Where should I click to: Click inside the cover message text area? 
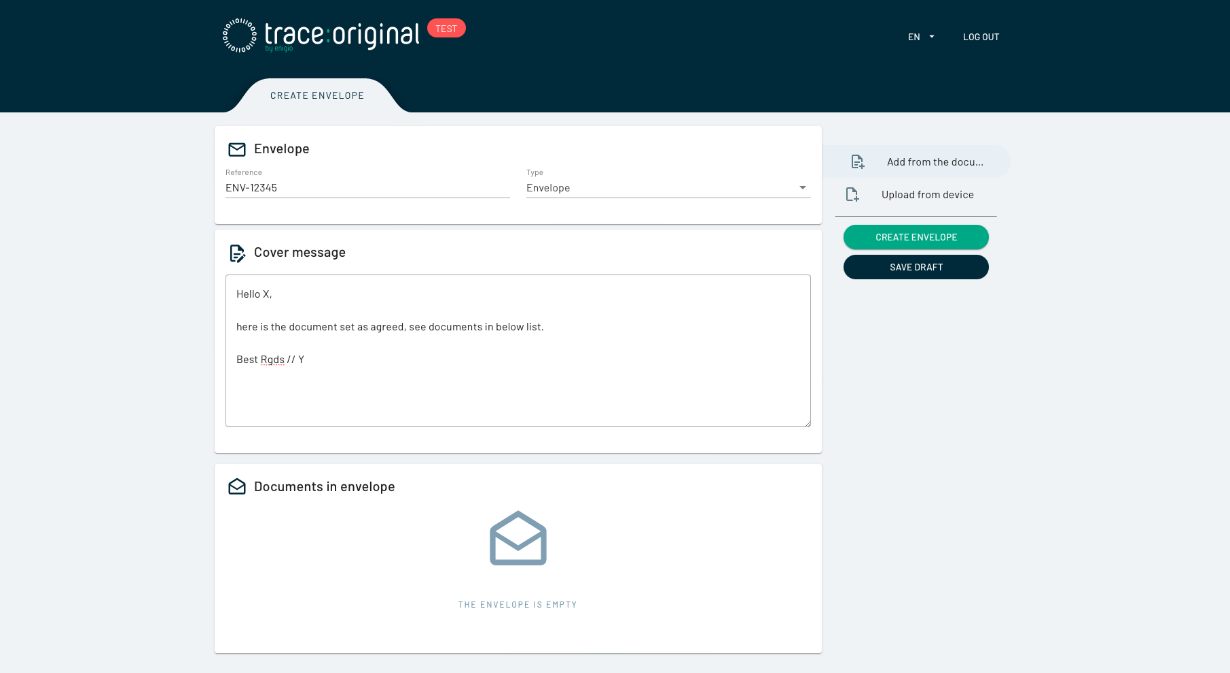(517, 380)
